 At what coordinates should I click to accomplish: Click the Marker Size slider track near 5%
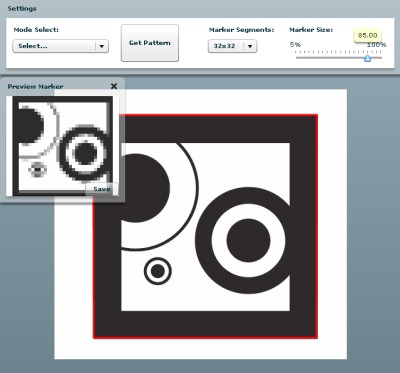(298, 58)
